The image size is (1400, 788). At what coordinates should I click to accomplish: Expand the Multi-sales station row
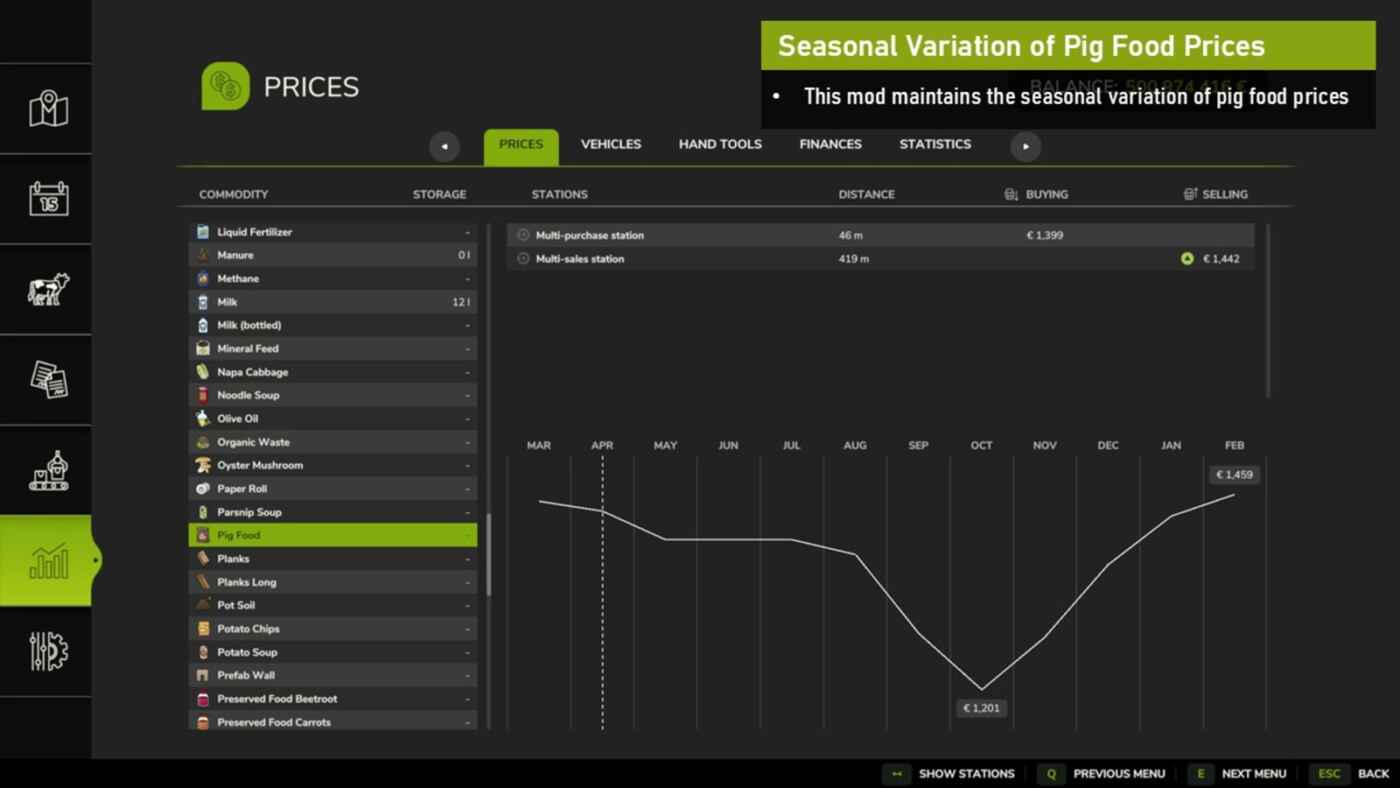click(523, 259)
